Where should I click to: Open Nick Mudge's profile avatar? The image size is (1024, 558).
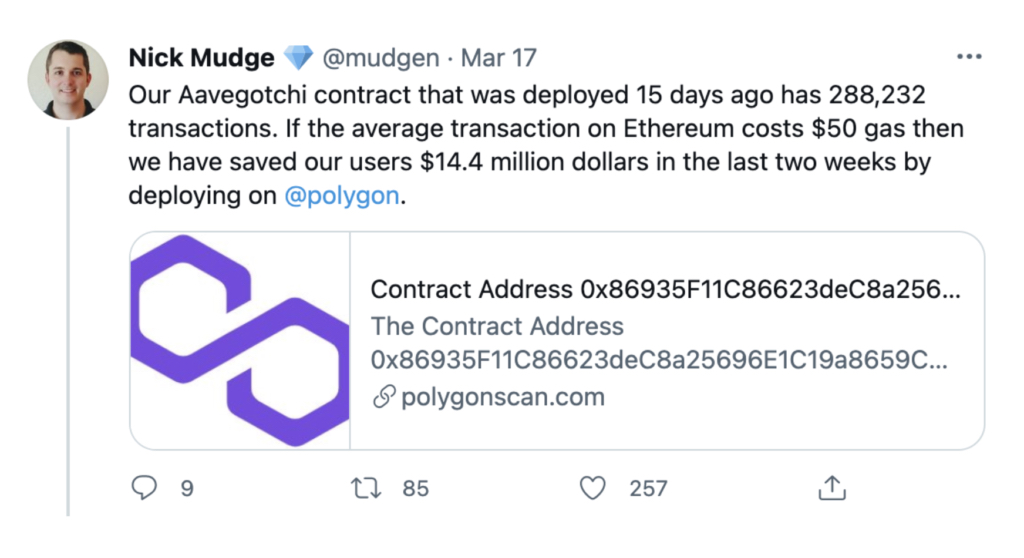pos(68,79)
